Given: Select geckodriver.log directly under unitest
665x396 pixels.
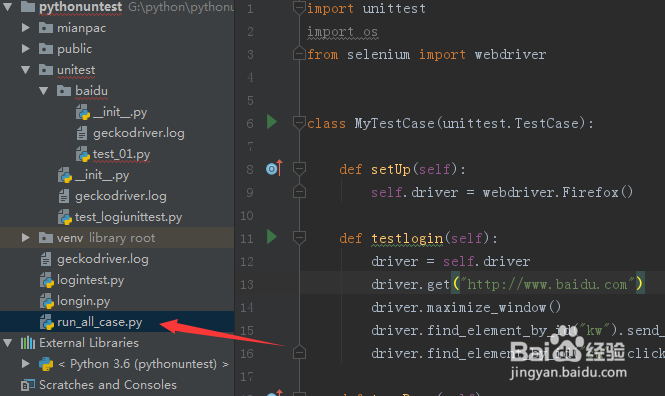Looking at the screenshot, I should [x=121, y=196].
